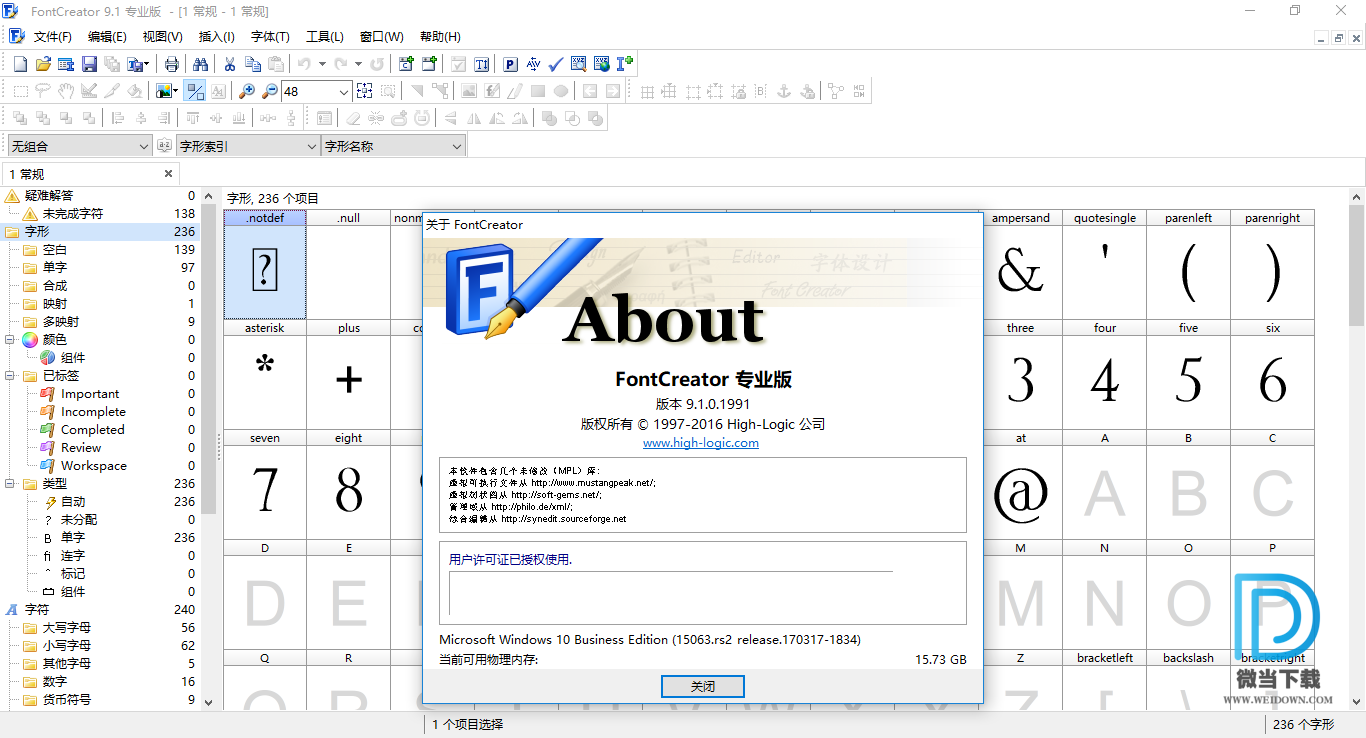
Task: Open the glyph size 48 combo box
Action: (316, 91)
